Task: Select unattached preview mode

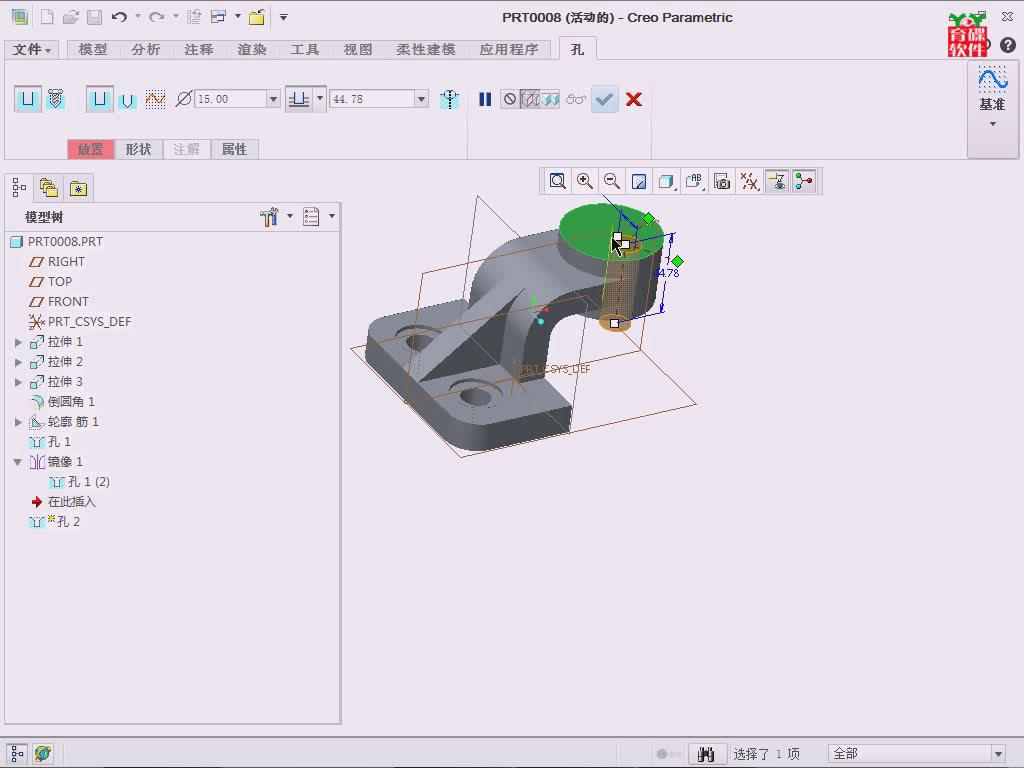Action: click(530, 99)
